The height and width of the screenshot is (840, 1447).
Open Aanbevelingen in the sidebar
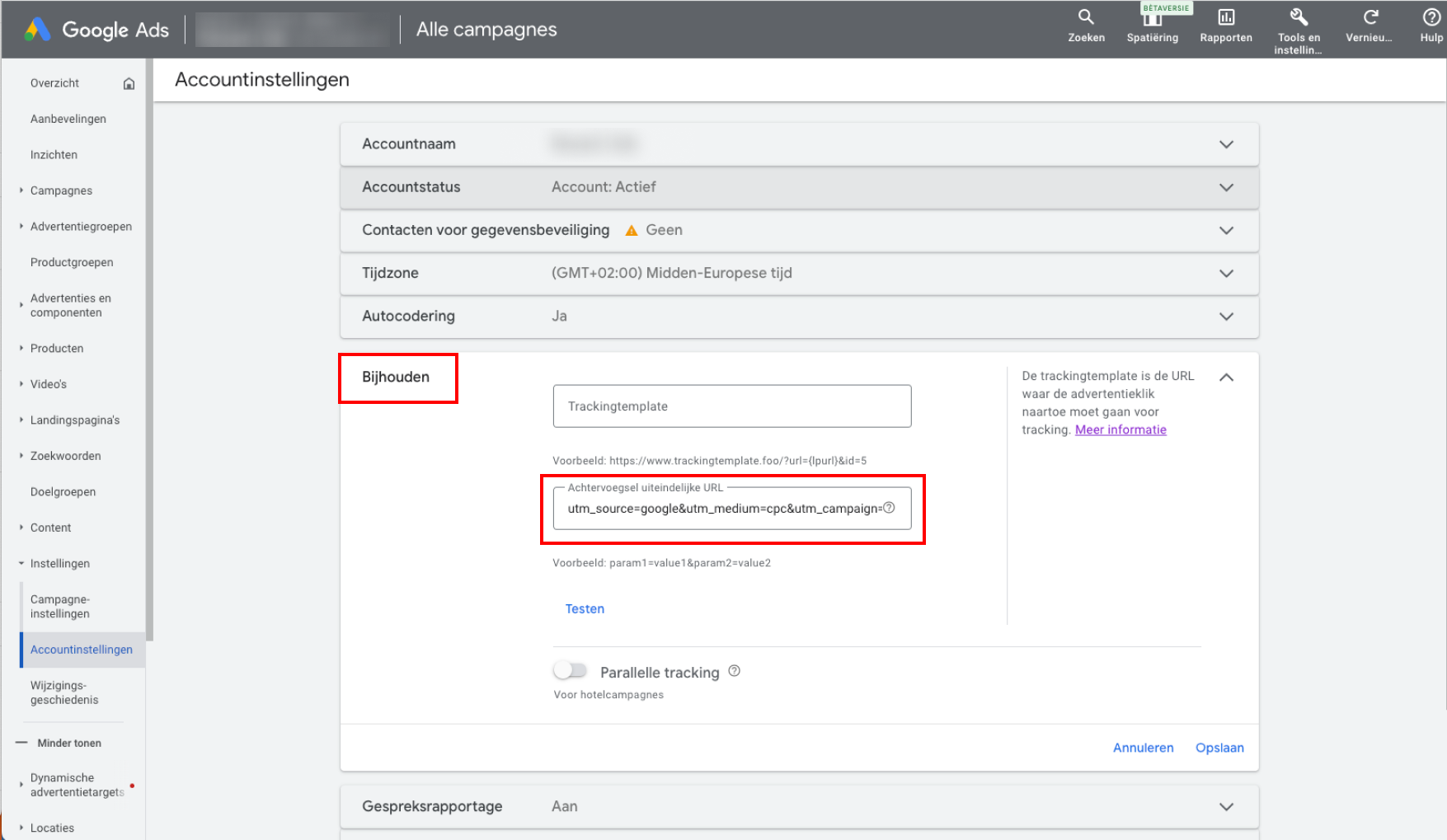point(68,119)
